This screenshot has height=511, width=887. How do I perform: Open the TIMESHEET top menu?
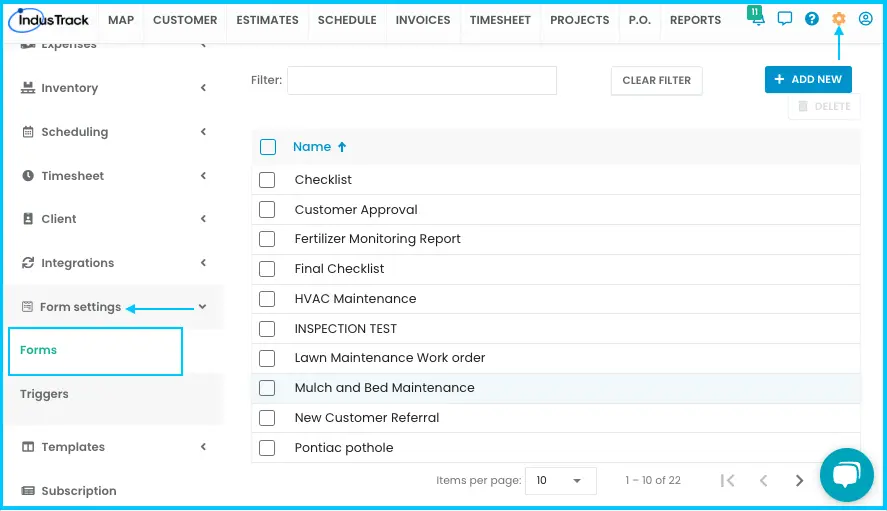[x=500, y=20]
